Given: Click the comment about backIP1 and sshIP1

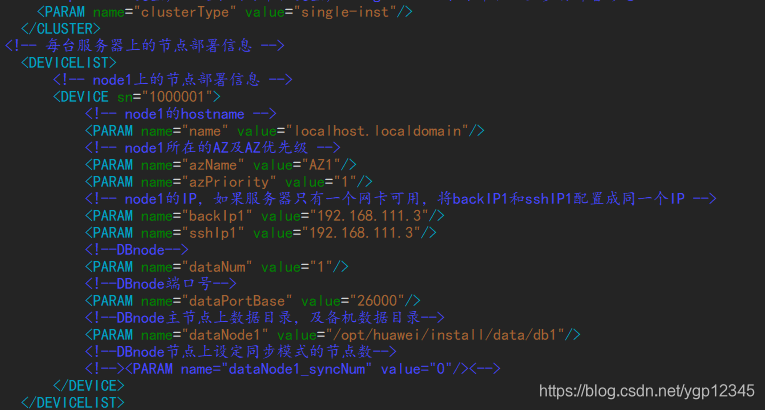Looking at the screenshot, I should 401,199.
